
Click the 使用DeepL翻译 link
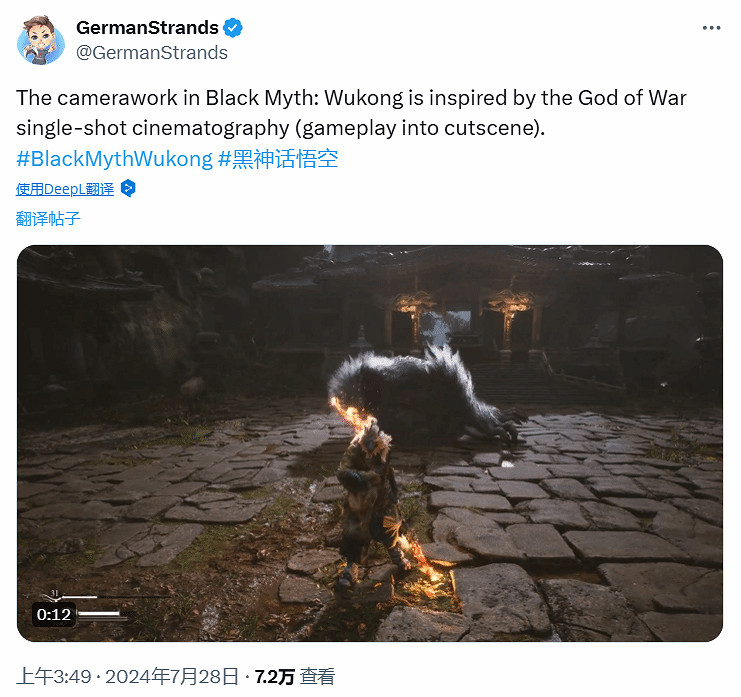[x=65, y=189]
